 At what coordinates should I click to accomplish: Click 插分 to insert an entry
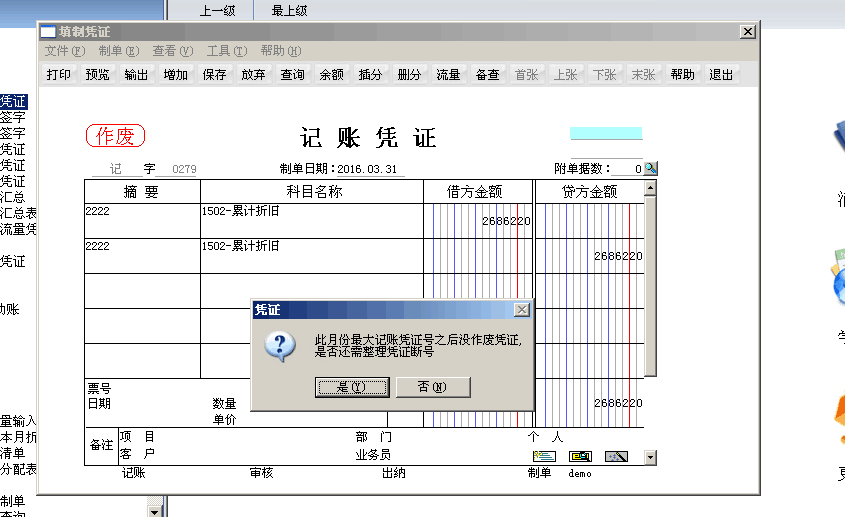pyautogui.click(x=370, y=74)
